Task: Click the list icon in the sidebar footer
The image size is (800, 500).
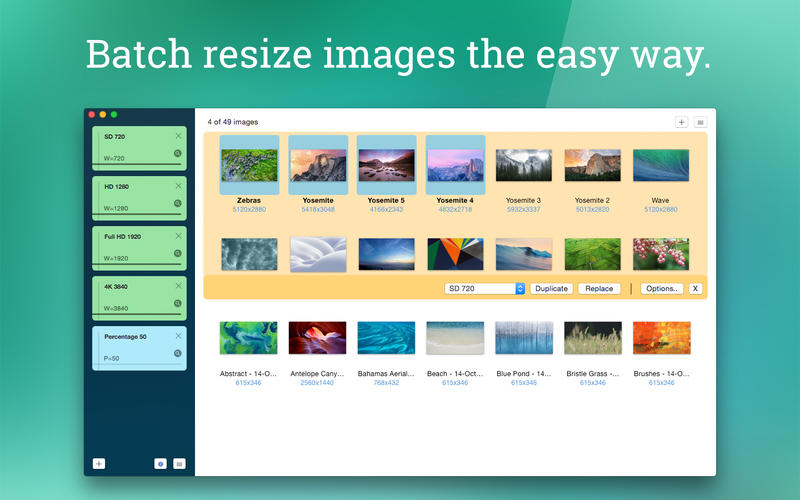Action: (179, 463)
